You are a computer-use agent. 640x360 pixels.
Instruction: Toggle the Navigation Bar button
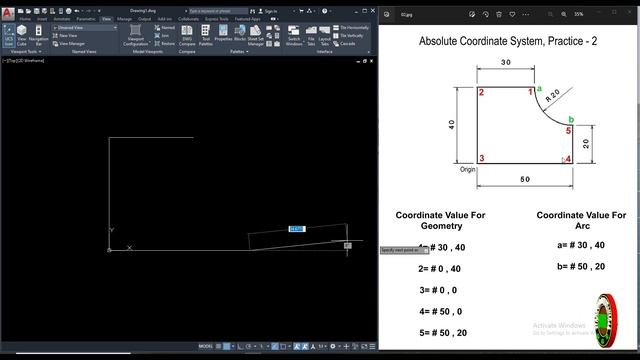[x=38, y=35]
